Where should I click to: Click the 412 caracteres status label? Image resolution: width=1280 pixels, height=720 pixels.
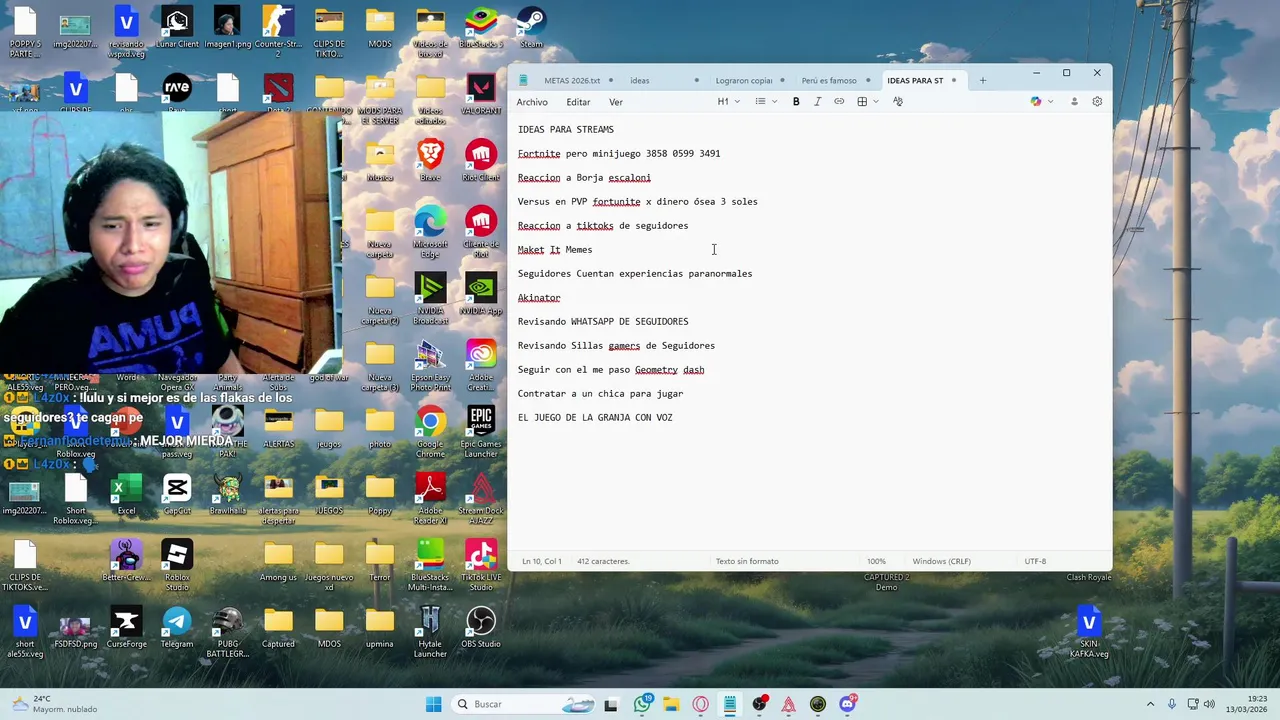tap(603, 561)
